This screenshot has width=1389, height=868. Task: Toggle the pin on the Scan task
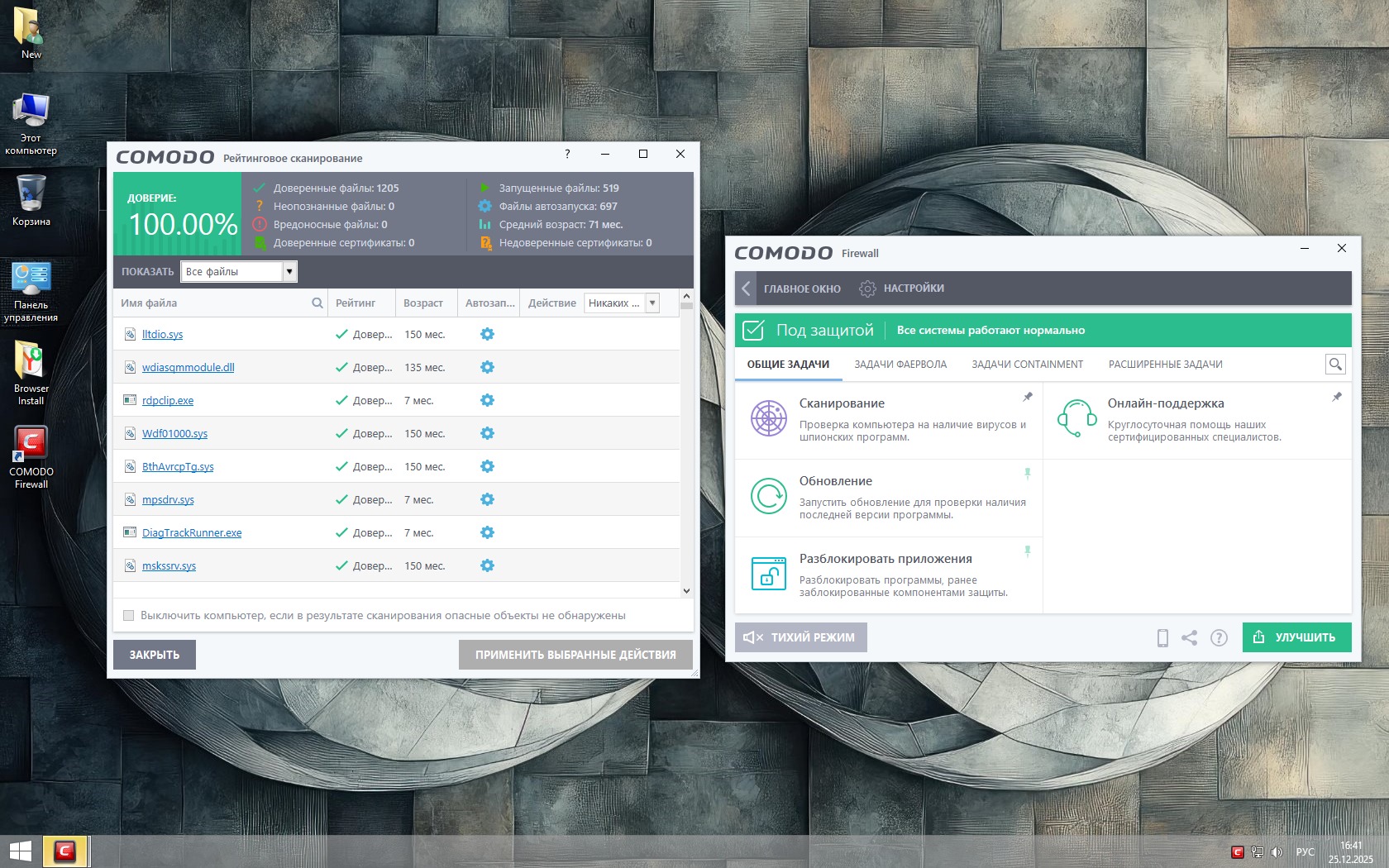tap(1028, 398)
